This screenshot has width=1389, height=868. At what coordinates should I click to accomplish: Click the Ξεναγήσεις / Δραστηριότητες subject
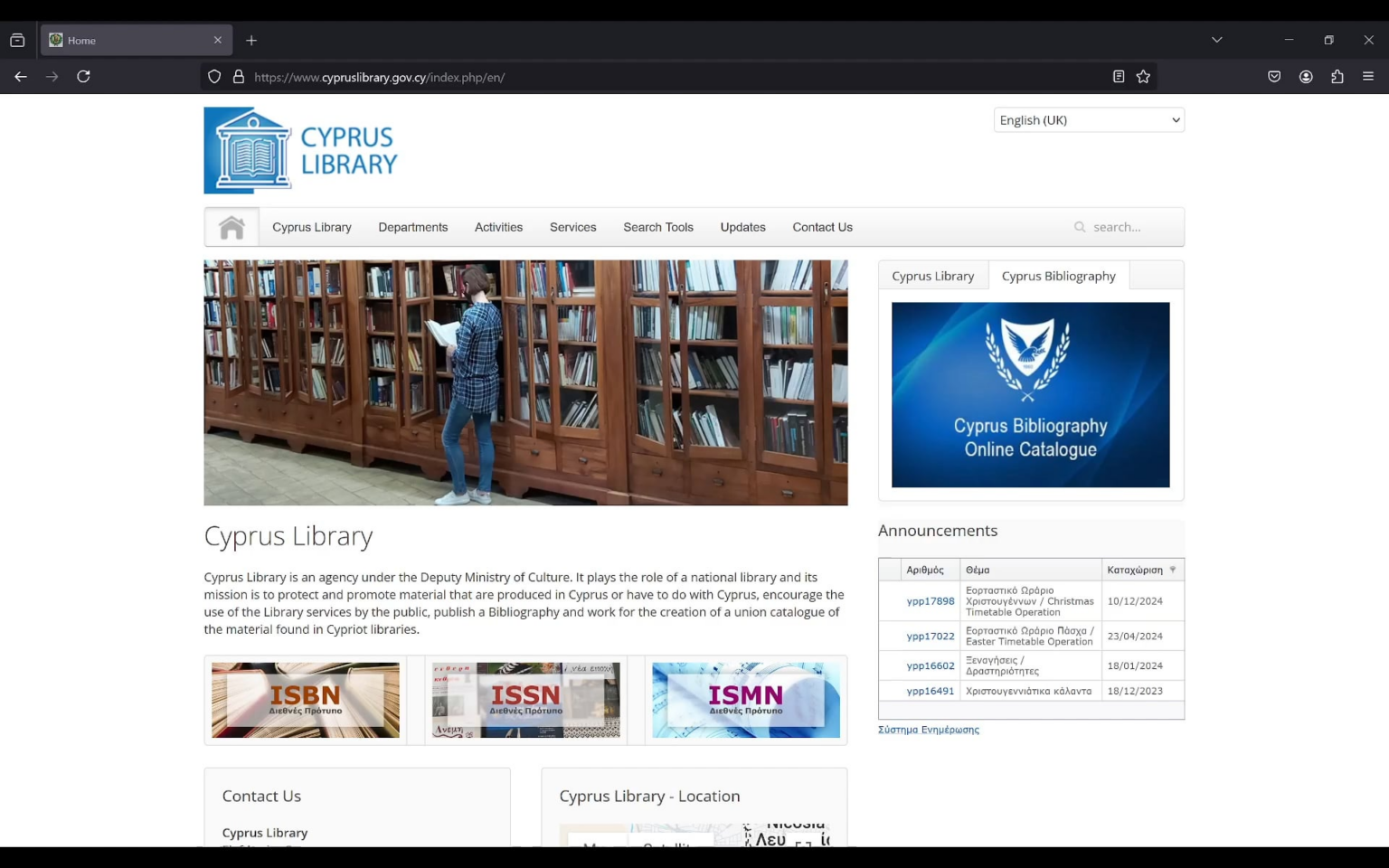pos(1003,665)
